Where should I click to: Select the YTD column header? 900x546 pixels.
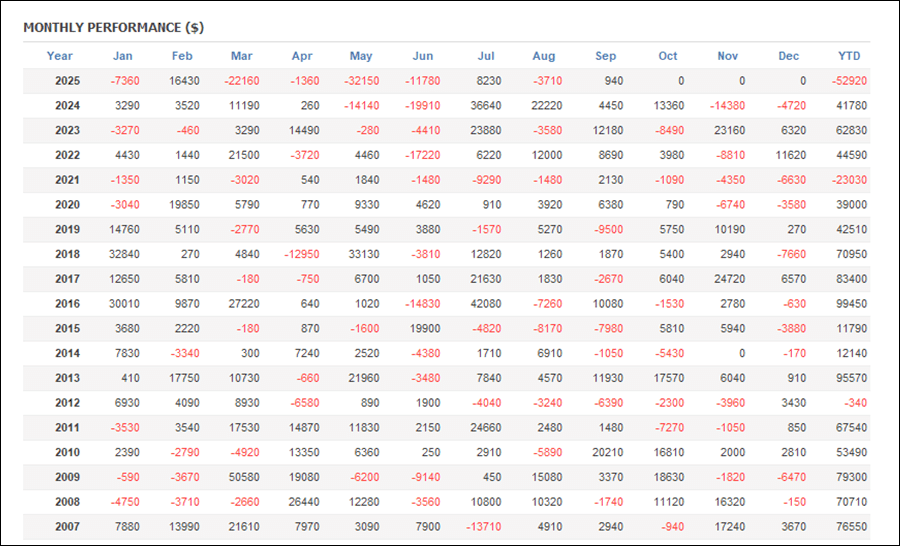pyautogui.click(x=849, y=56)
